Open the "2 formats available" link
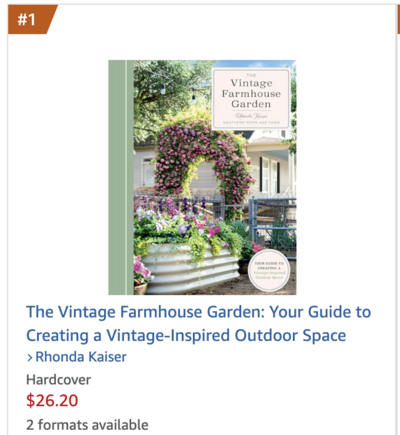This screenshot has height=435, width=400. (x=87, y=425)
